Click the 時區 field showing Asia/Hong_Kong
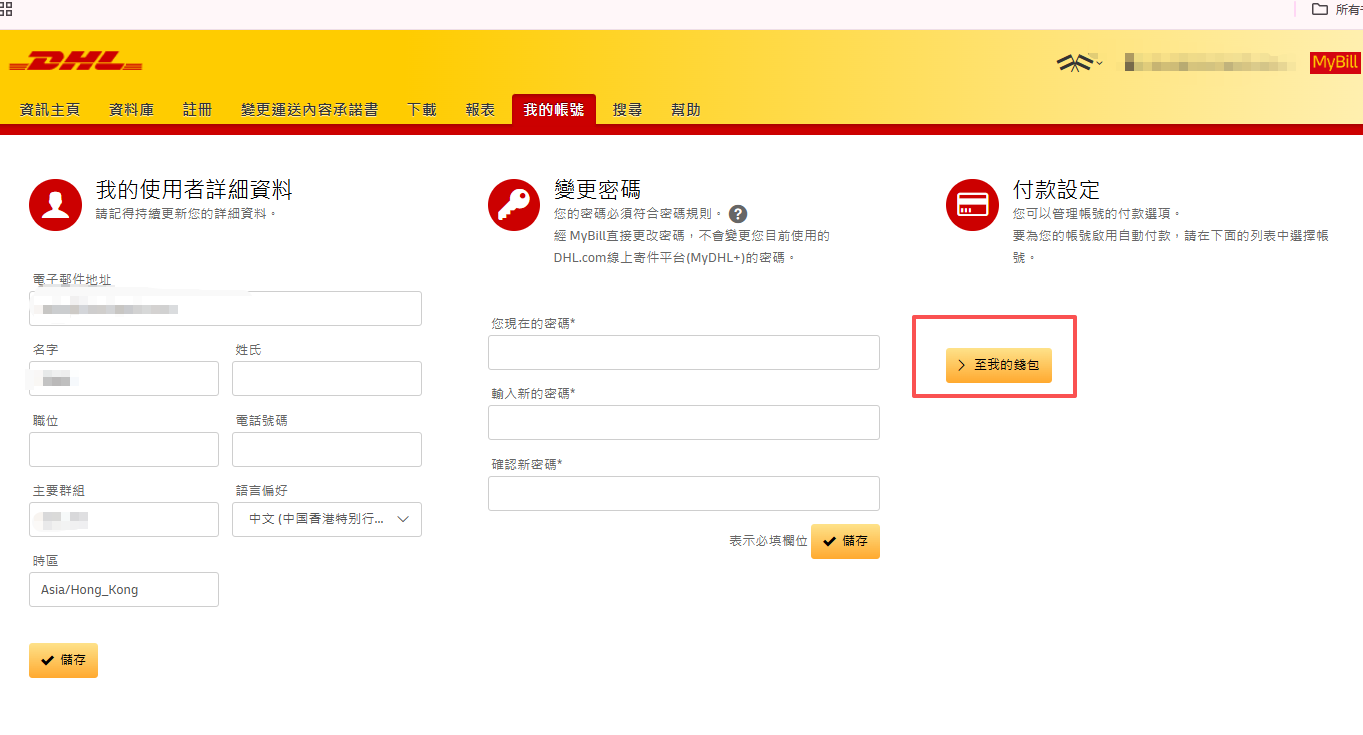Viewport: 1363px width, 735px height. (124, 589)
